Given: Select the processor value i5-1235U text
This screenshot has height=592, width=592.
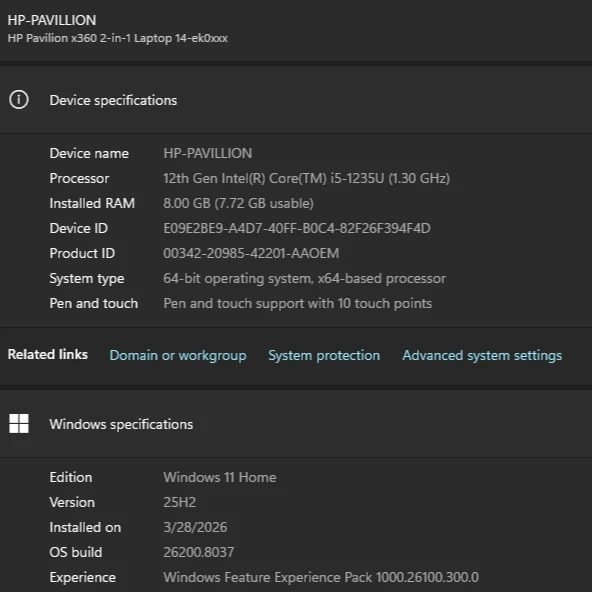Looking at the screenshot, I should pyautogui.click(x=306, y=178).
